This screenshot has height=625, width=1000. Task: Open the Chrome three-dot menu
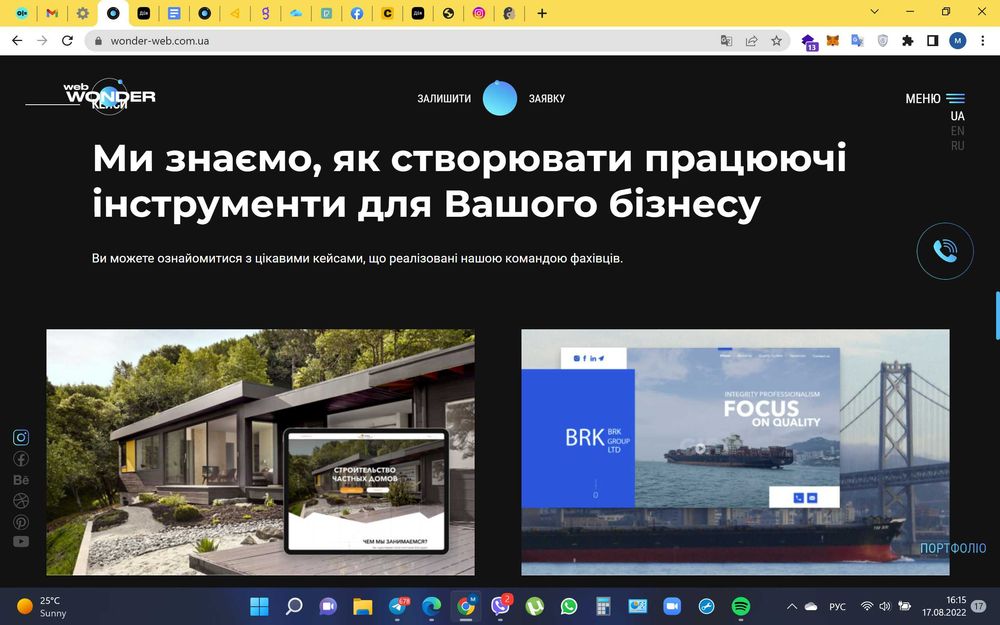coord(982,41)
